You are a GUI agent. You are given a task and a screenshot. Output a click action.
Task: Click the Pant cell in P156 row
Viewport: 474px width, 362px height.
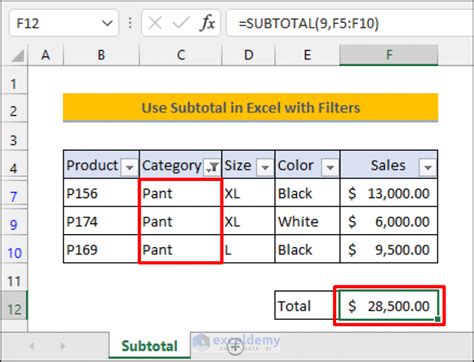[180, 193]
